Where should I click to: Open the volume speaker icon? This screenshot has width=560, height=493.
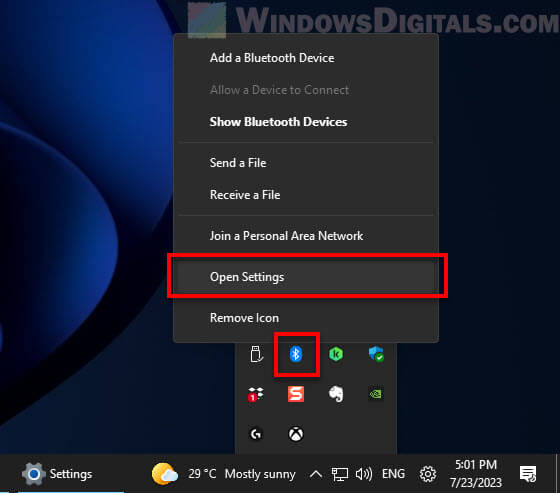(364, 474)
